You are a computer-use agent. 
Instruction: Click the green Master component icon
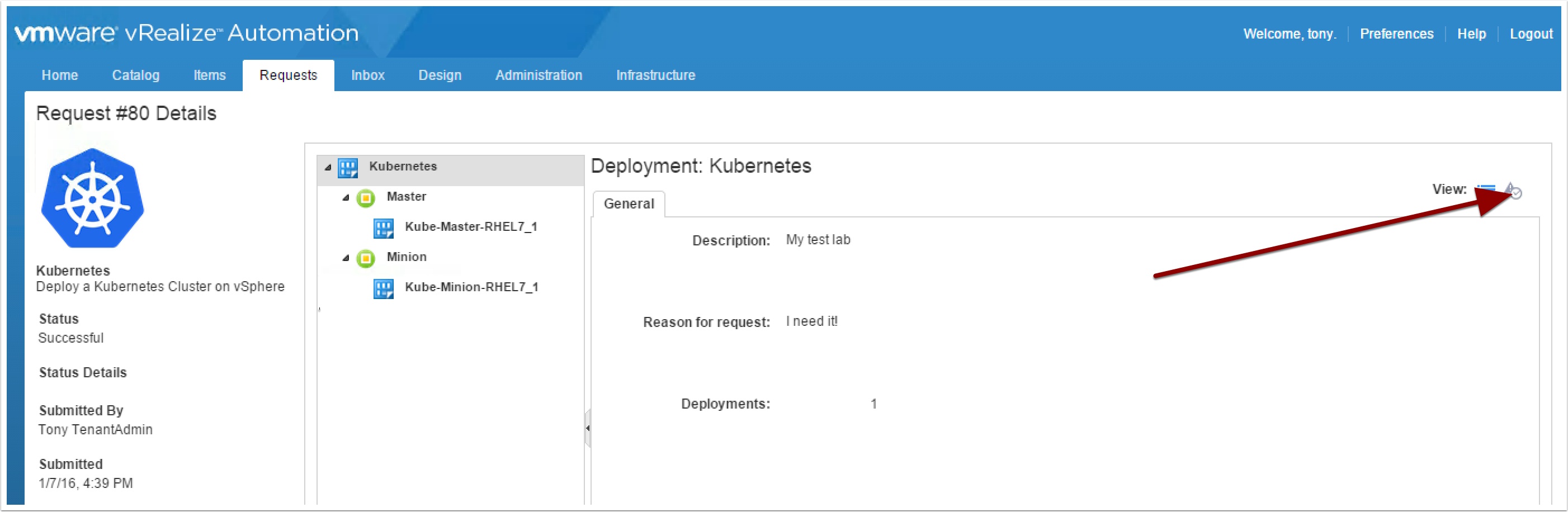click(x=365, y=198)
